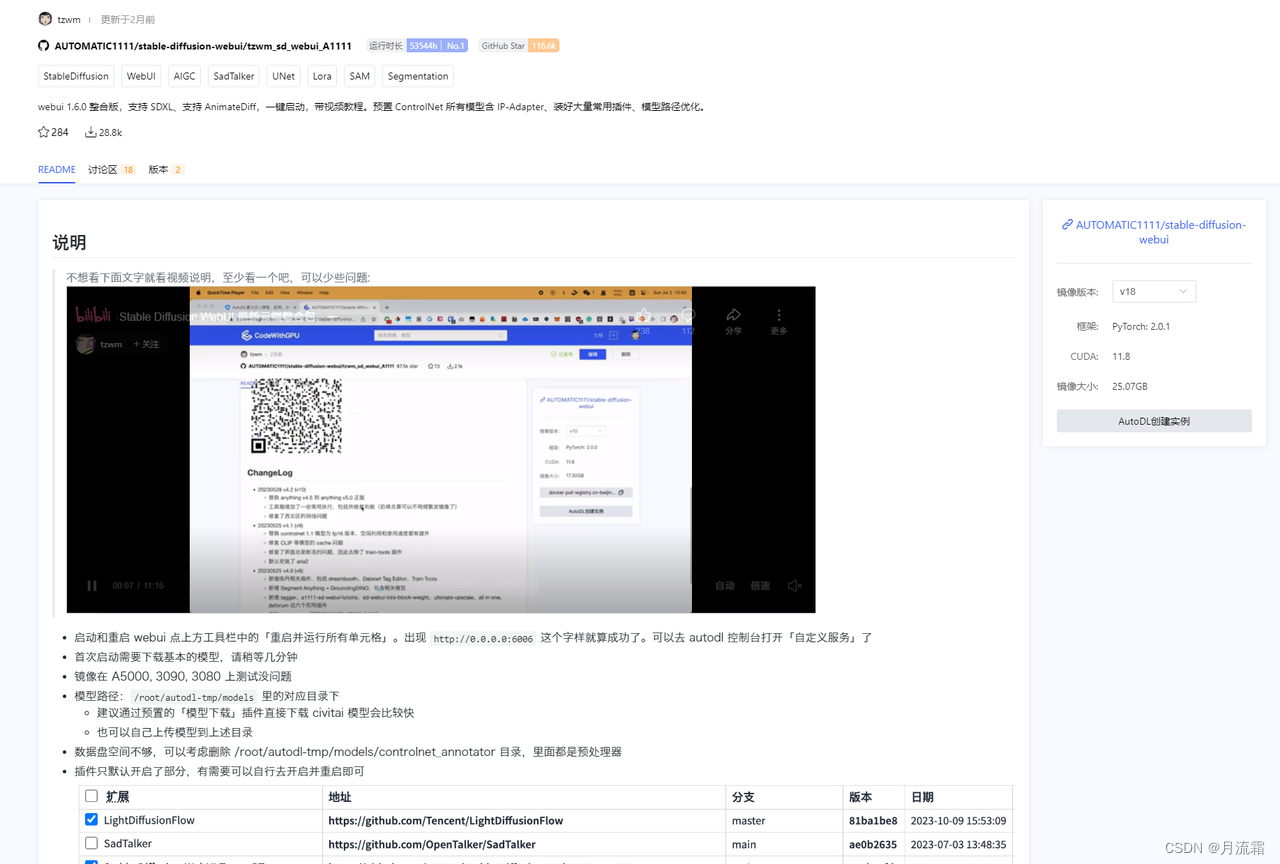The width and height of the screenshot is (1280, 864).
Task: Click the main branch cell of SadTalker
Action: (744, 845)
